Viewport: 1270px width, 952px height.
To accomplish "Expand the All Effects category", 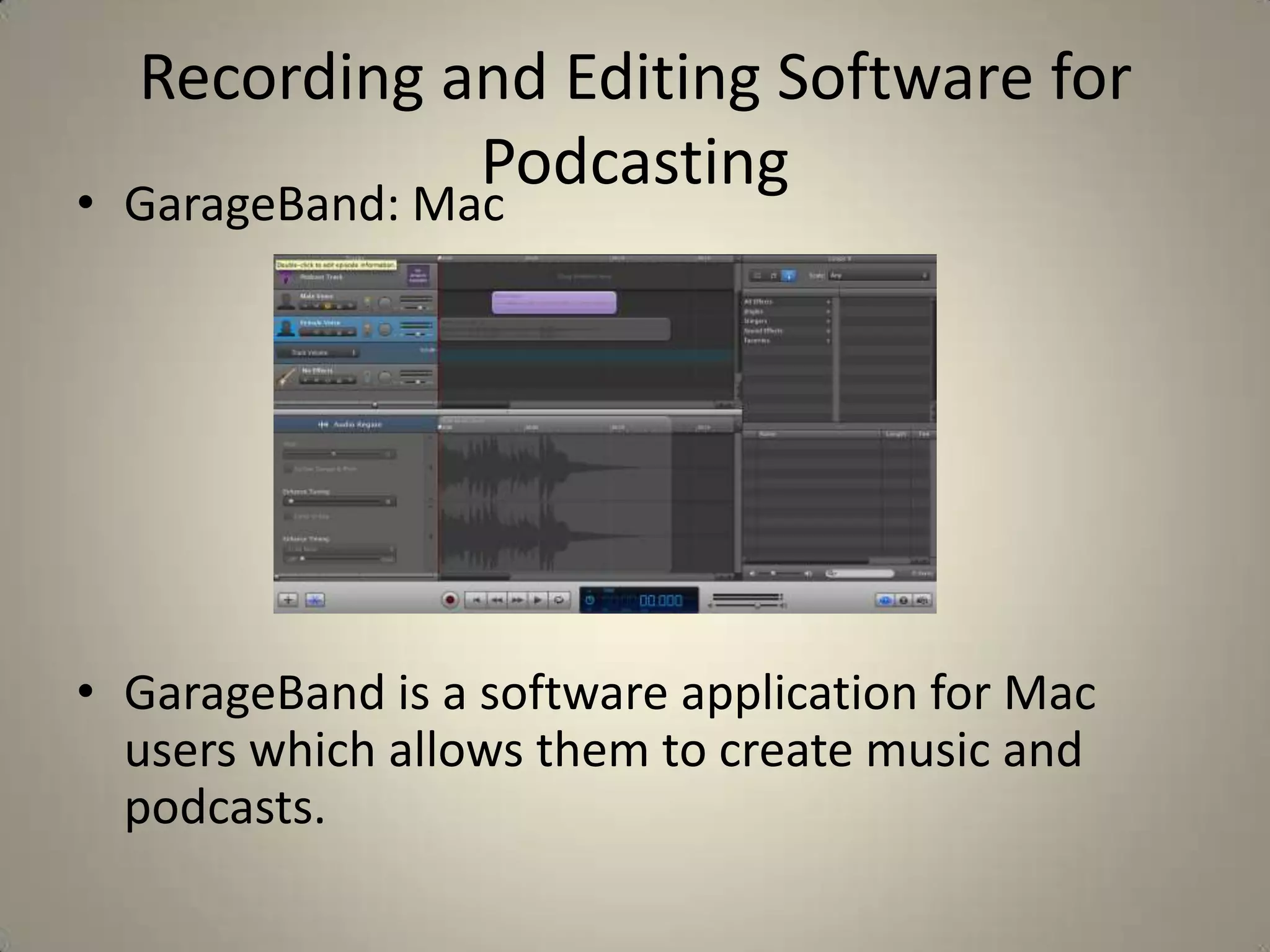I will pos(786,302).
